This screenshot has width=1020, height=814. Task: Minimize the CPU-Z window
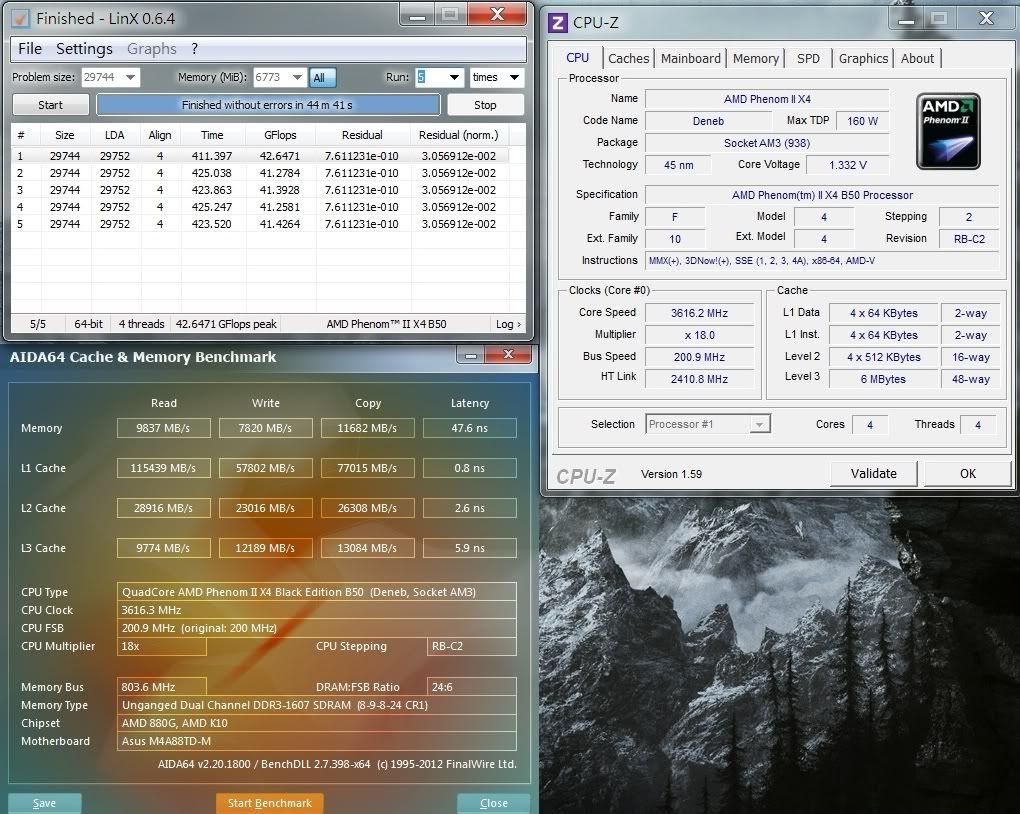click(906, 20)
